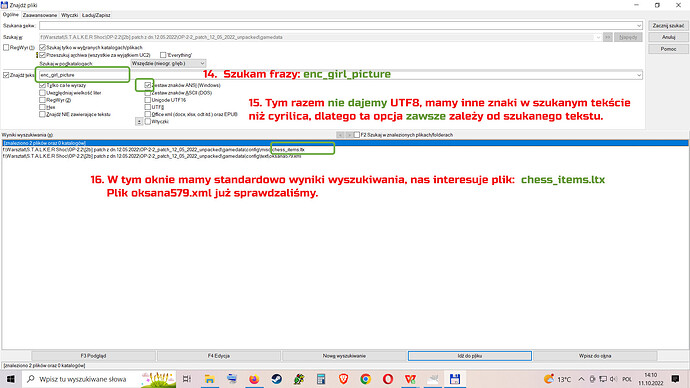Toggle ANSI (Windows) charset checkbox

[148, 85]
